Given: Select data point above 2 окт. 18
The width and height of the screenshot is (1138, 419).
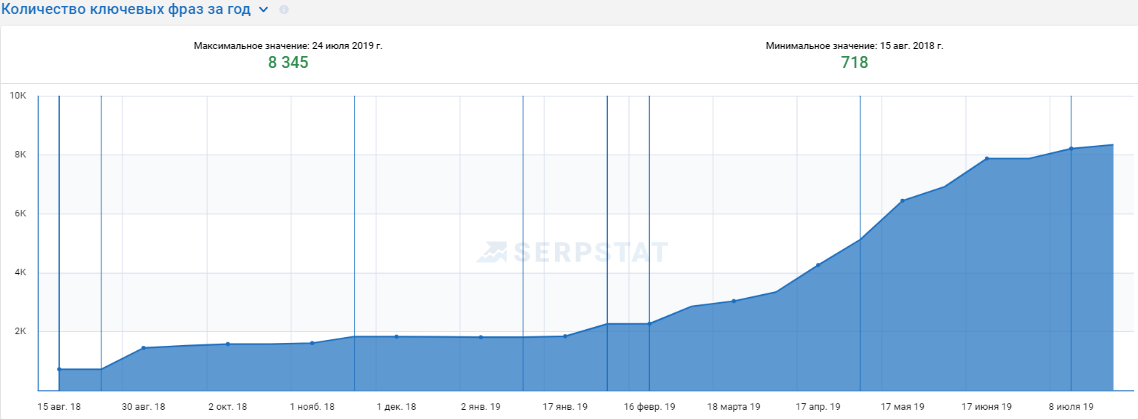Looking at the screenshot, I should (x=228, y=344).
